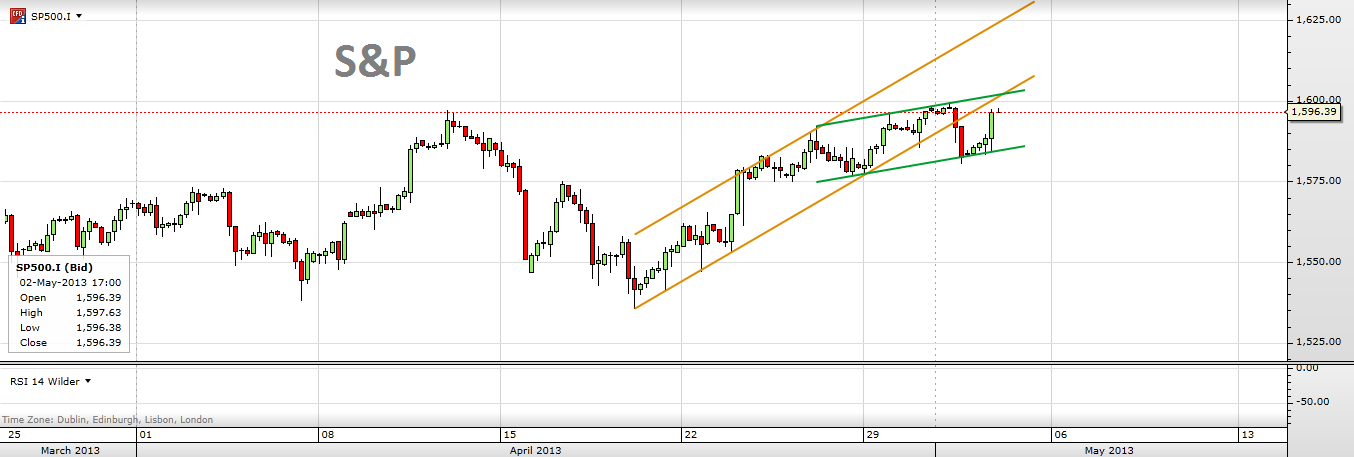Click the April 2013 month label

tap(535, 451)
